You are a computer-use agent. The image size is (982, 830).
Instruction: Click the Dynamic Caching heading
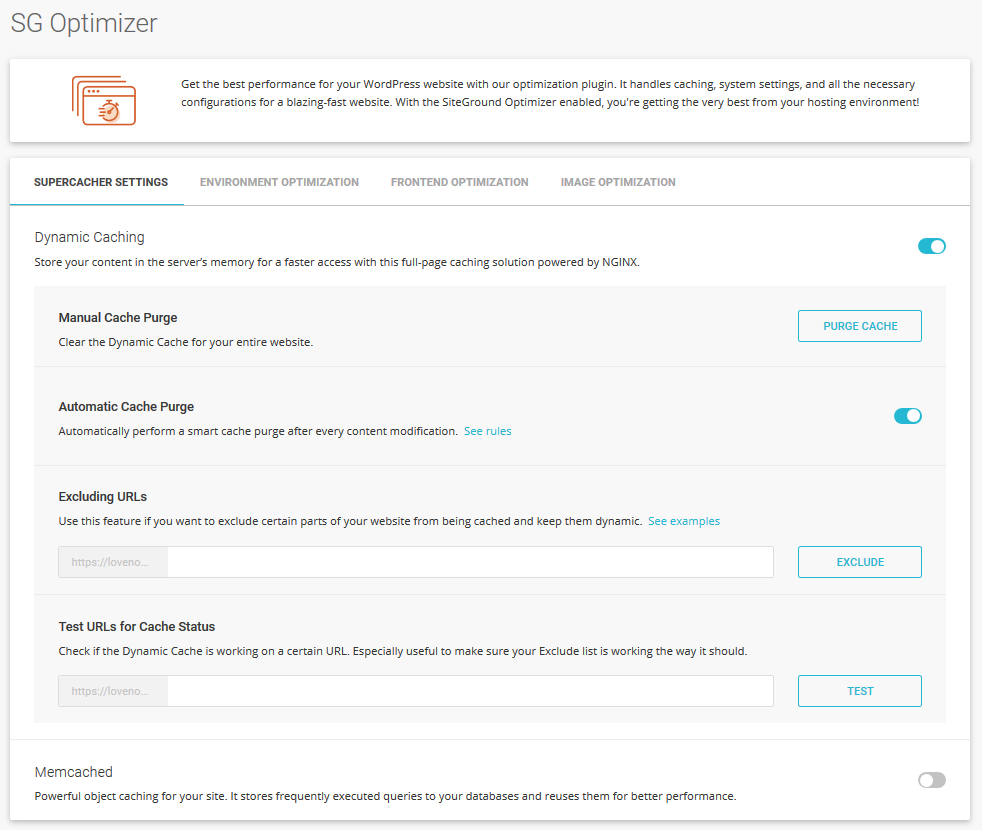pyautogui.click(x=90, y=237)
